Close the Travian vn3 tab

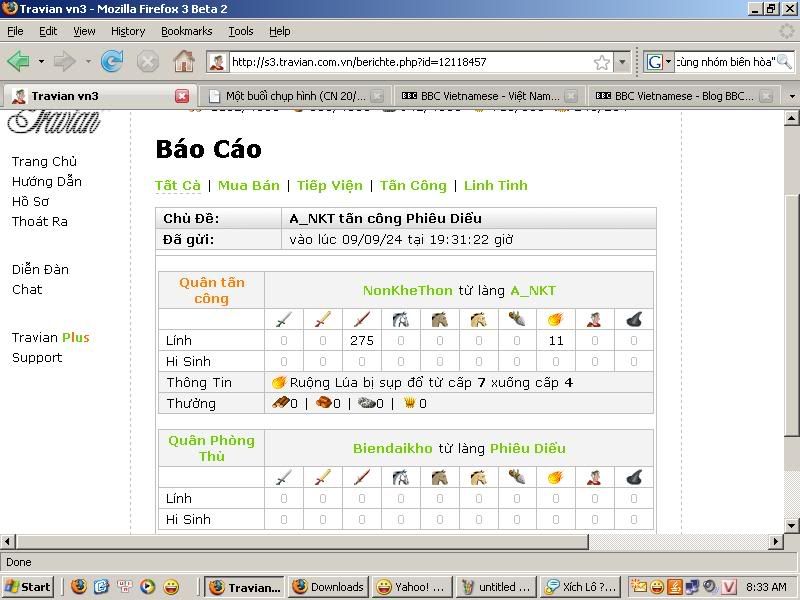(x=182, y=96)
